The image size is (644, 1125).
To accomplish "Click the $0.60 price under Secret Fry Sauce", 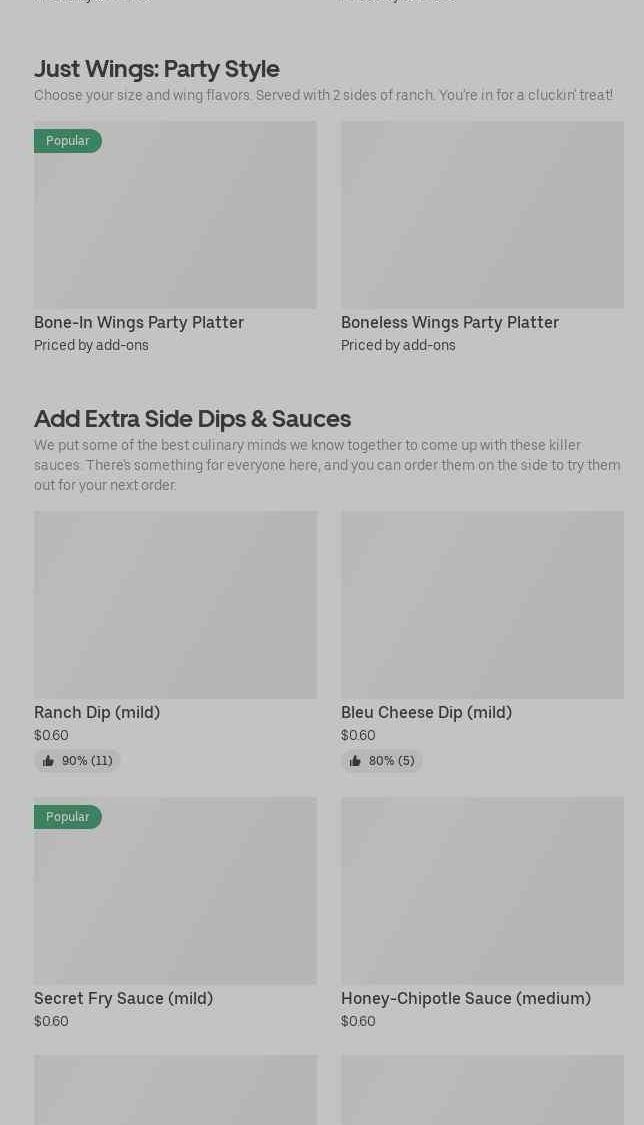I will coord(51,1021).
